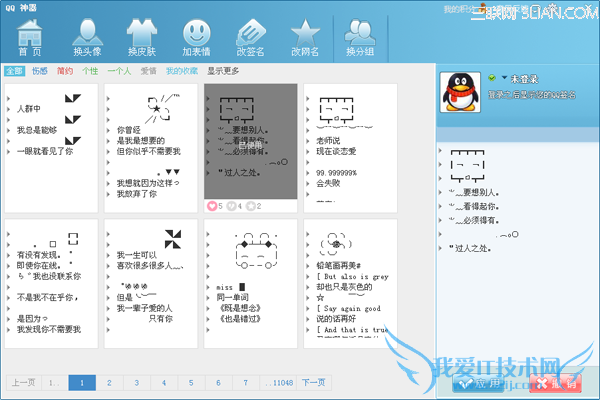The height and width of the screenshot is (400, 600).
Task: Click the 应用 apply button
Action: [x=478, y=383]
